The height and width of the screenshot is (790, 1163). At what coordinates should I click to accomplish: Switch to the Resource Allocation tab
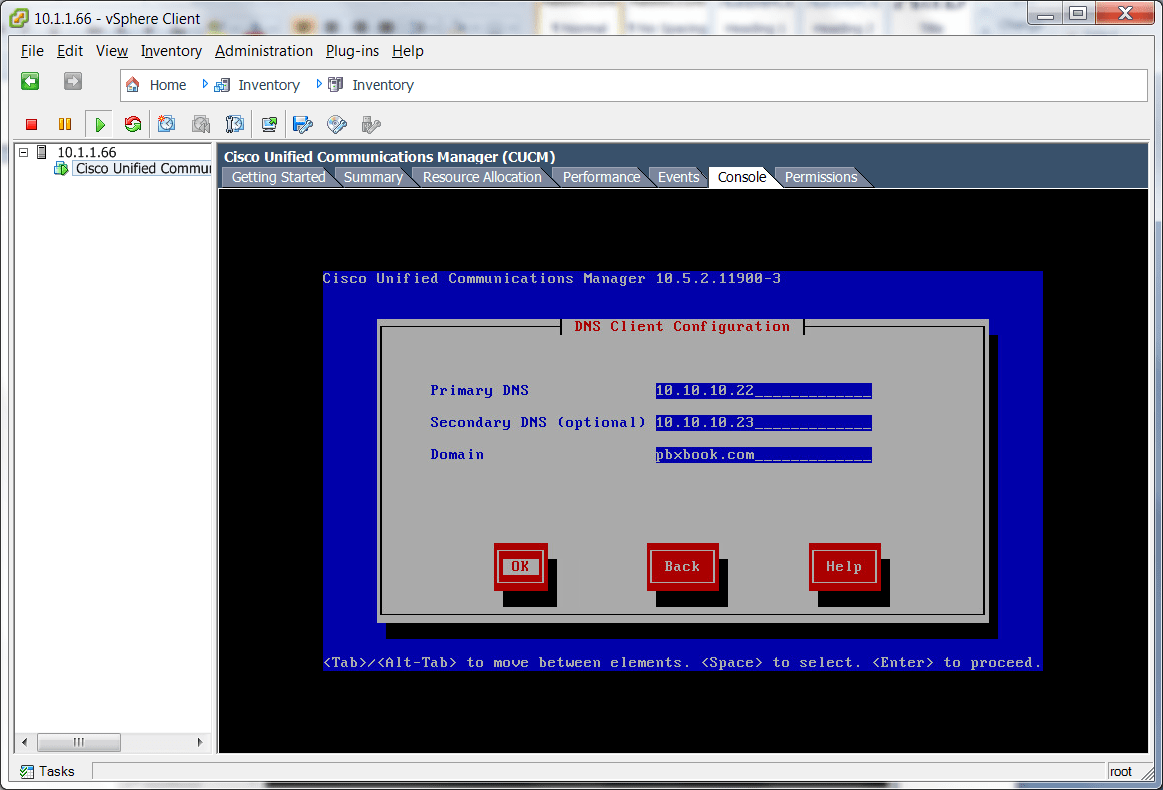(x=482, y=177)
